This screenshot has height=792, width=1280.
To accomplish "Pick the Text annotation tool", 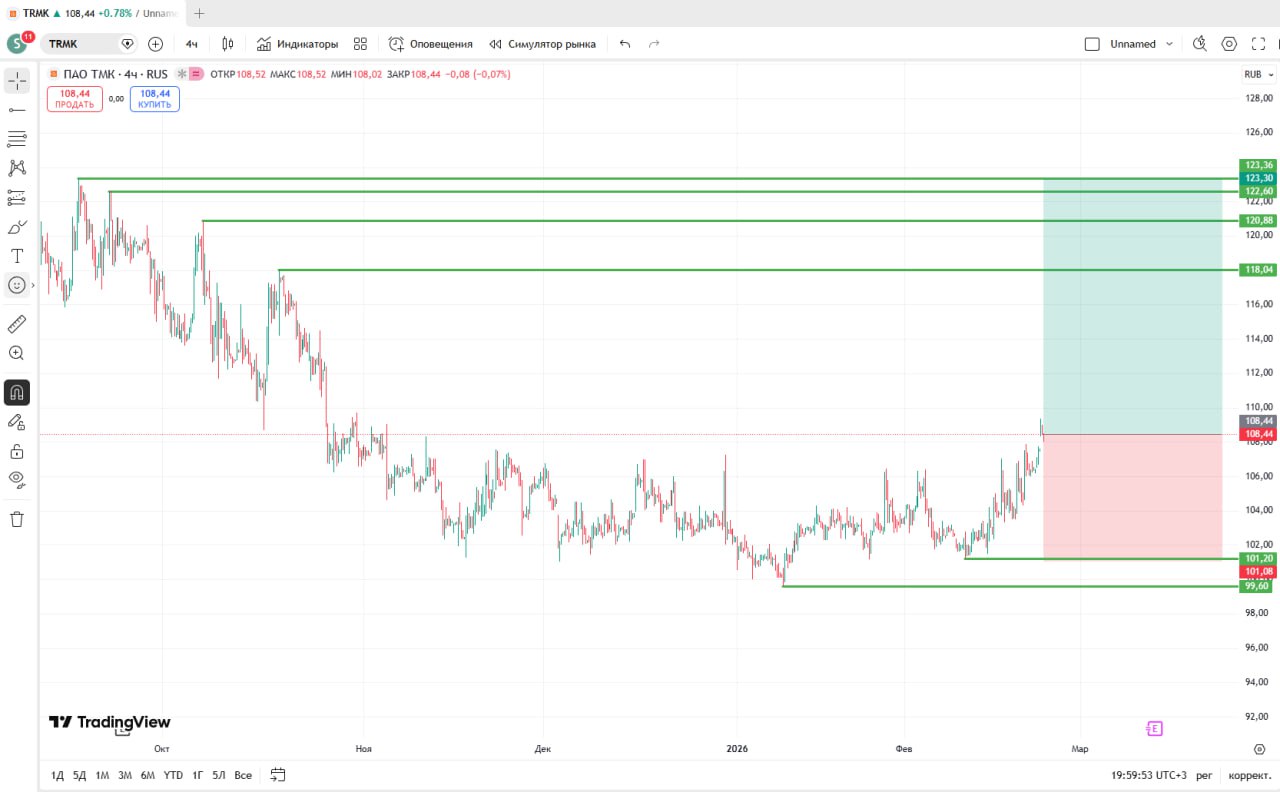I will (x=17, y=256).
